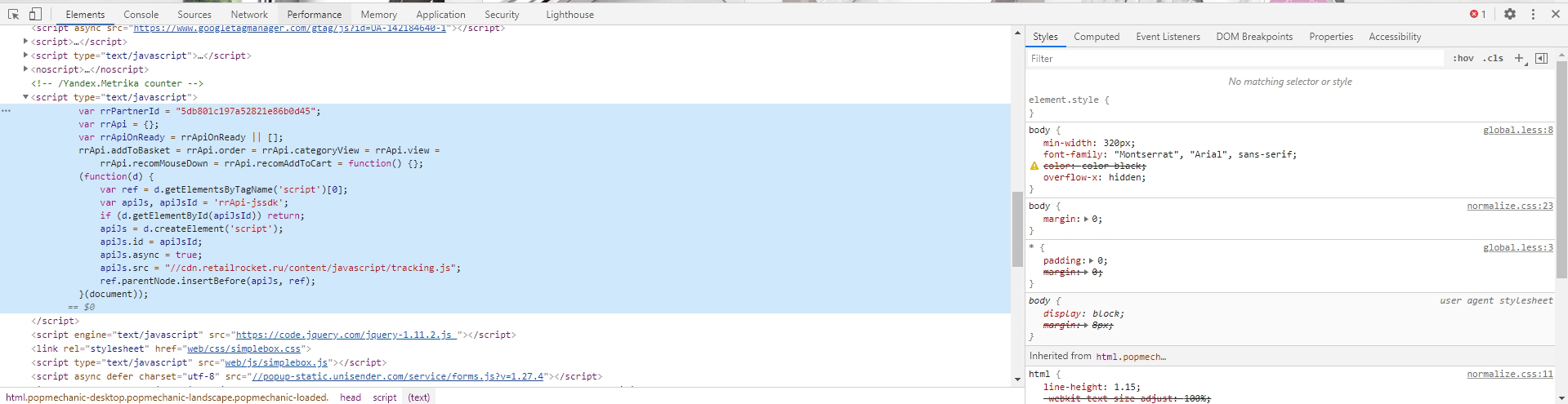Expand the padding shorthand property
1568x404 pixels.
1091,260
